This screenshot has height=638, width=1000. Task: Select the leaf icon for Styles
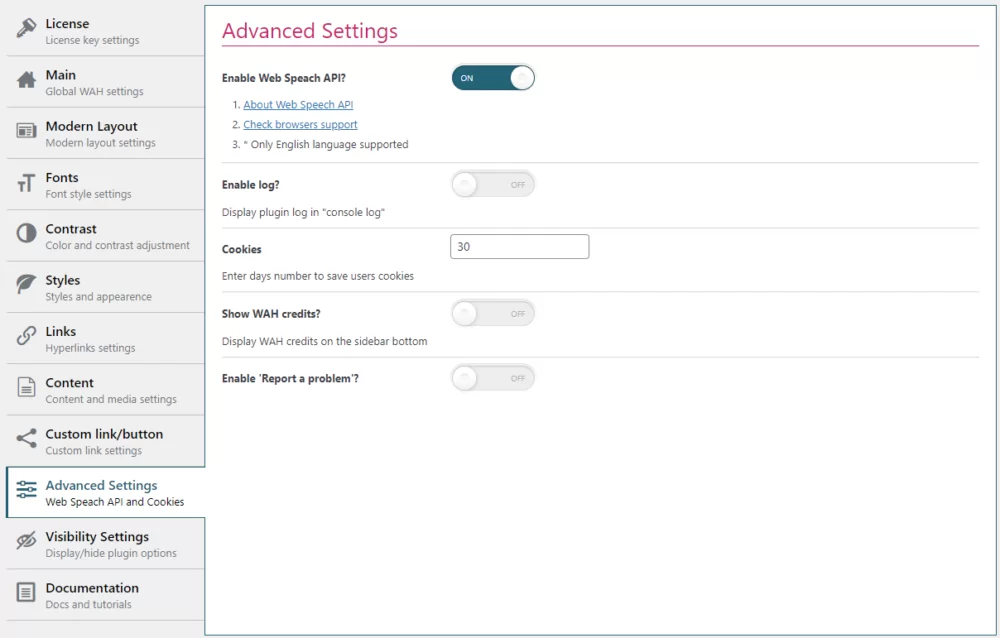(x=25, y=286)
